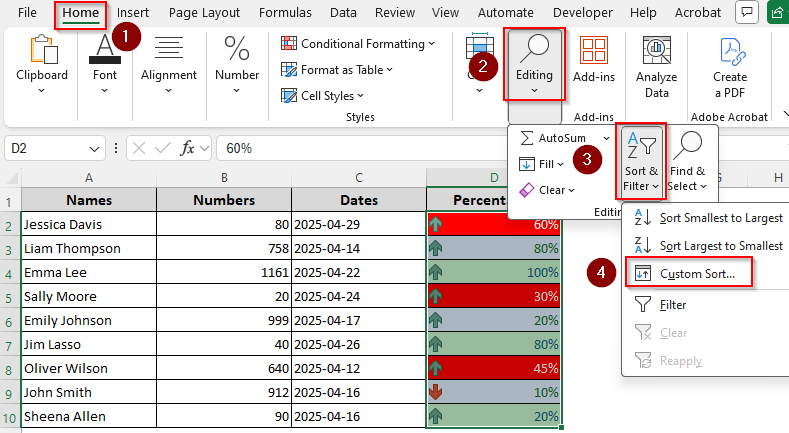Image resolution: width=789 pixels, height=433 pixels.
Task: Open the Fill dropdown
Action: pyautogui.click(x=541, y=164)
